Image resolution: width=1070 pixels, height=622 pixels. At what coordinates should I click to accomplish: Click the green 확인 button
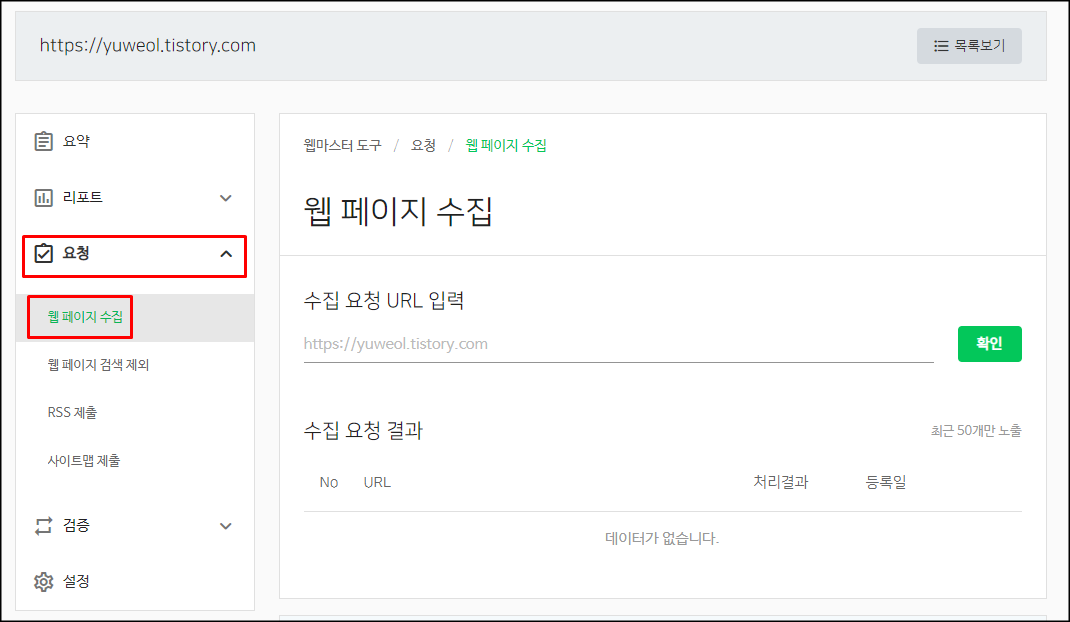(x=989, y=343)
